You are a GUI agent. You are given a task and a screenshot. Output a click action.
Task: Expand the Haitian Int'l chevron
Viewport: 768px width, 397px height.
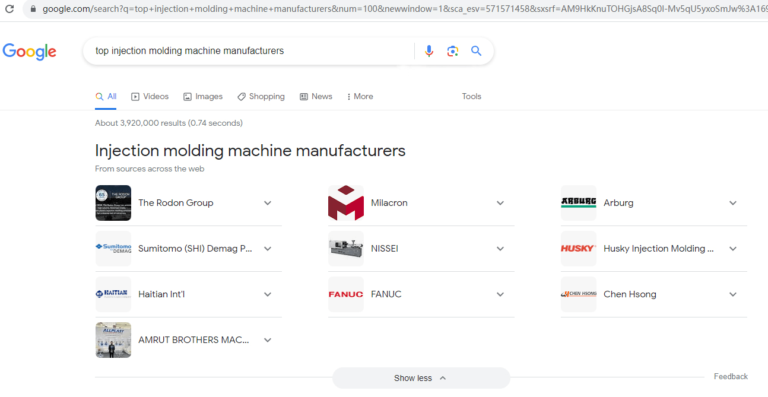pos(267,294)
